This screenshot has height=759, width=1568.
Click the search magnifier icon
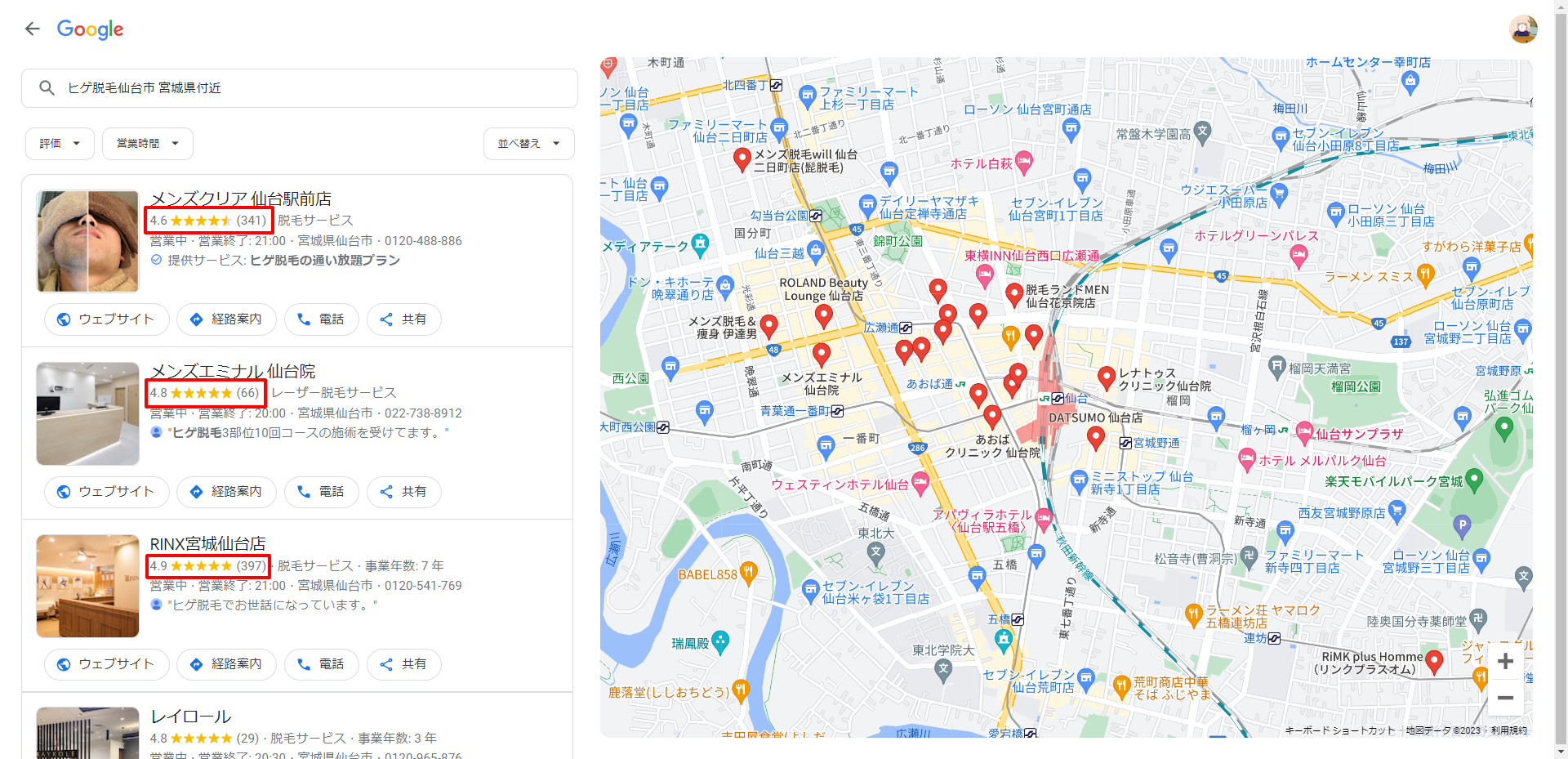click(47, 87)
